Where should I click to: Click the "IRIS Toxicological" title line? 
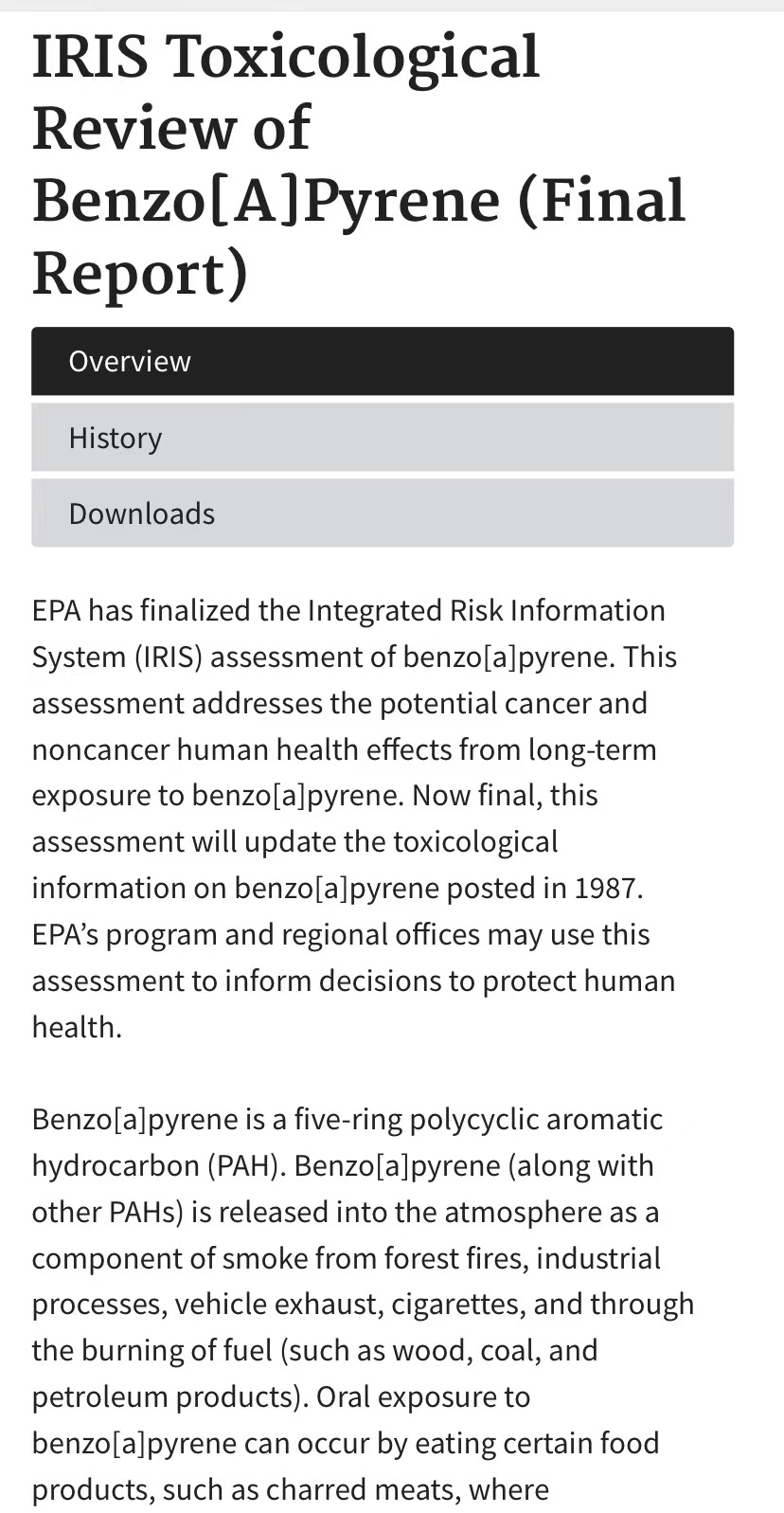[x=285, y=57]
